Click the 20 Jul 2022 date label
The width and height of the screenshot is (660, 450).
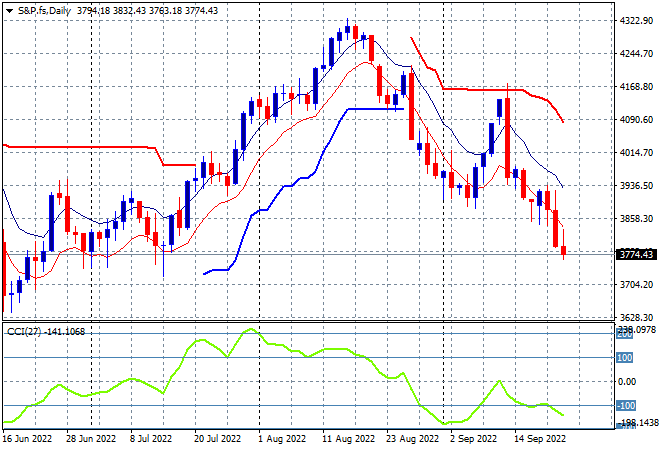(x=217, y=439)
